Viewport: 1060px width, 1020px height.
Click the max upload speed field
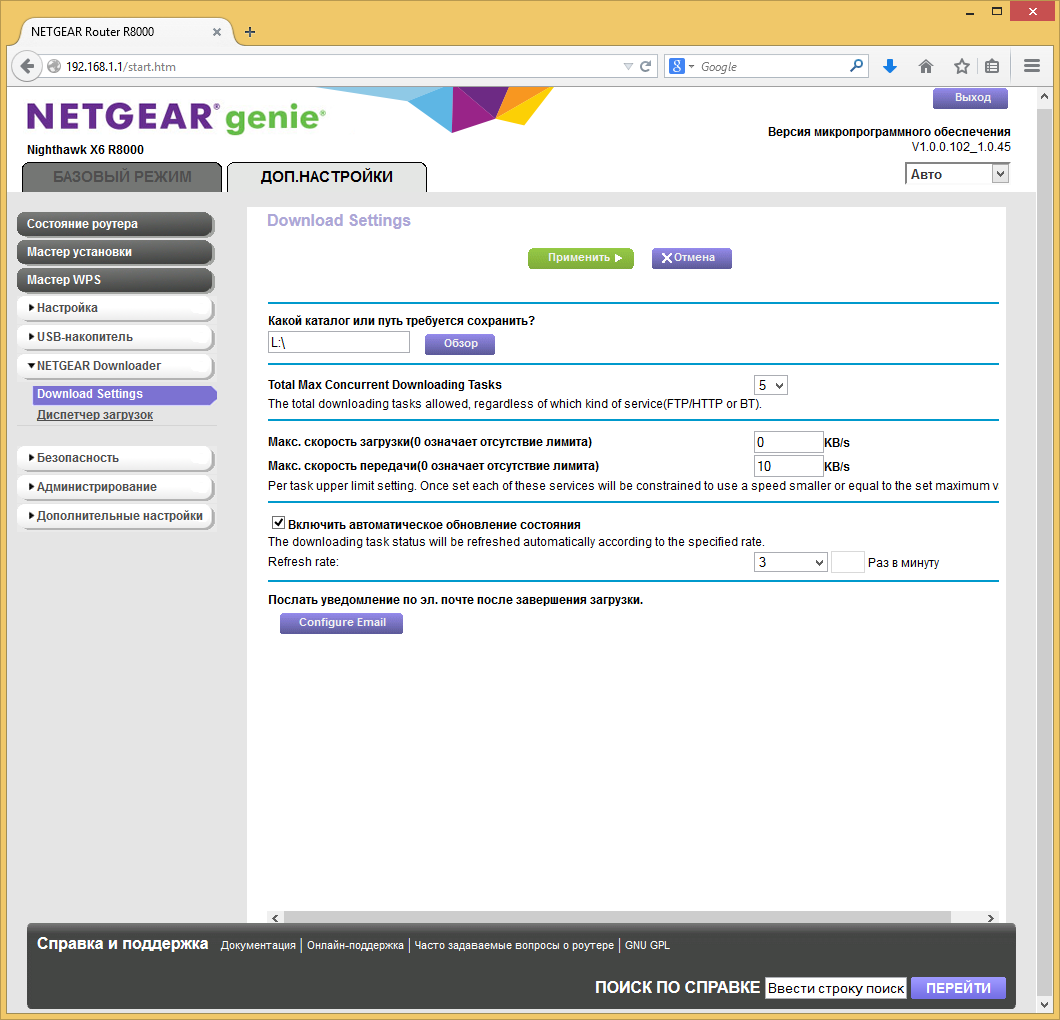(x=788, y=466)
